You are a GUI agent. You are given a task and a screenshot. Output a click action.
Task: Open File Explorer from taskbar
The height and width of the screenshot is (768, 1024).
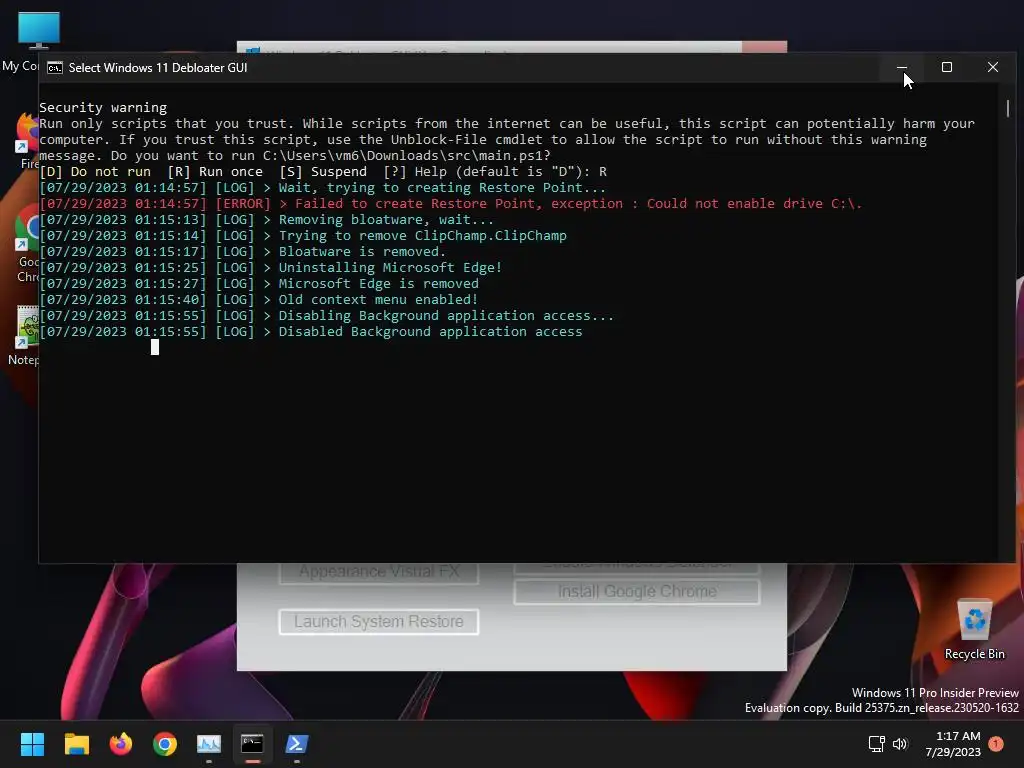76,744
